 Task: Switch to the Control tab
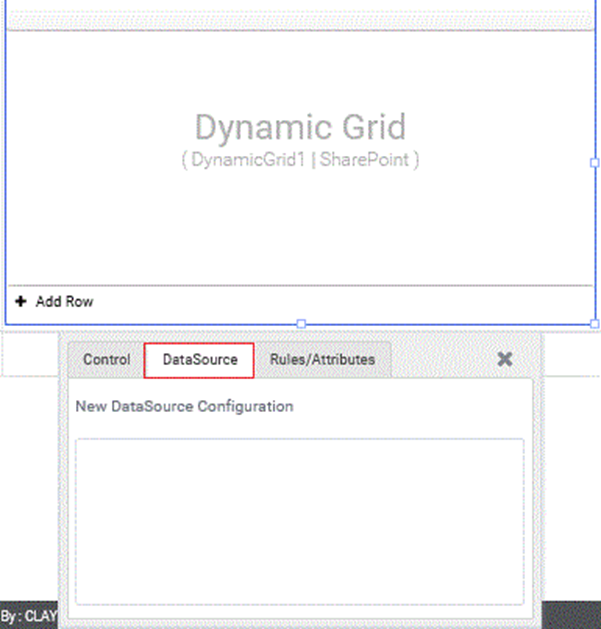tap(106, 360)
